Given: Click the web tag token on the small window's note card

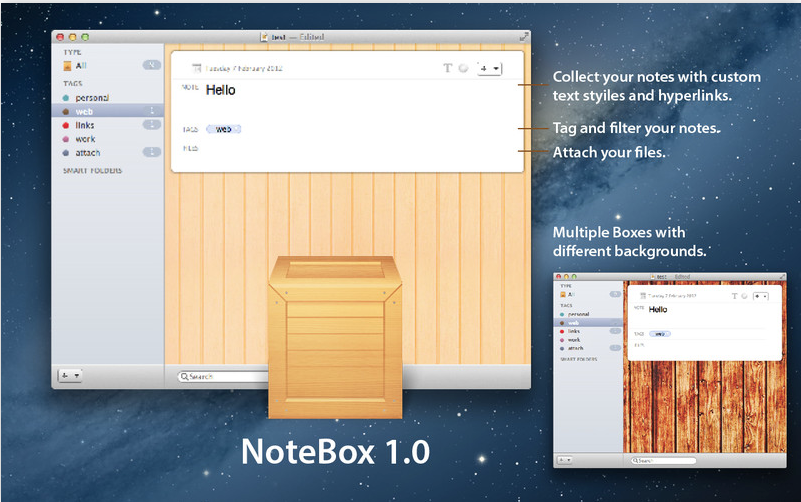Looking at the screenshot, I should (x=660, y=333).
